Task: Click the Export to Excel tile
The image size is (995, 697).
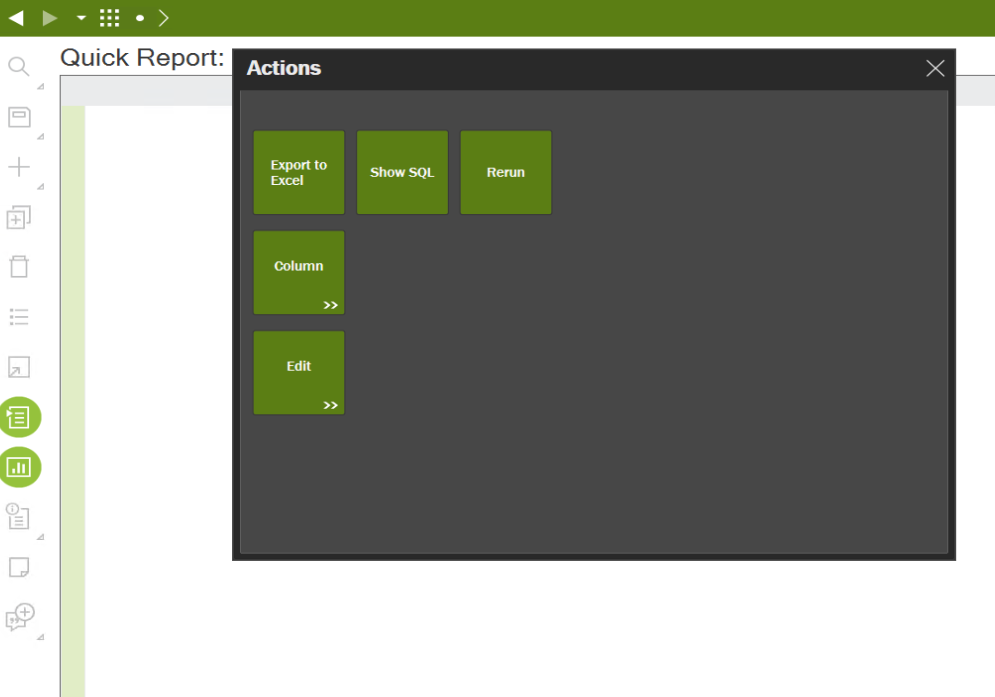Action: pos(299,173)
